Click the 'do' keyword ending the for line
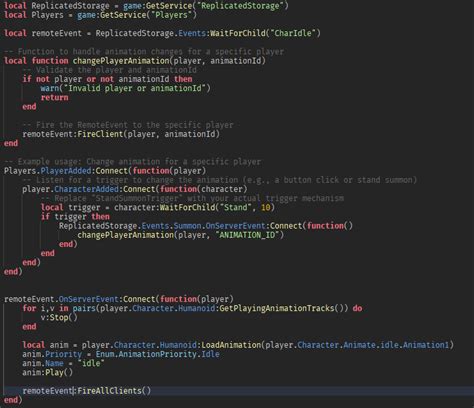The width and height of the screenshot is (474, 408). click(x=357, y=308)
